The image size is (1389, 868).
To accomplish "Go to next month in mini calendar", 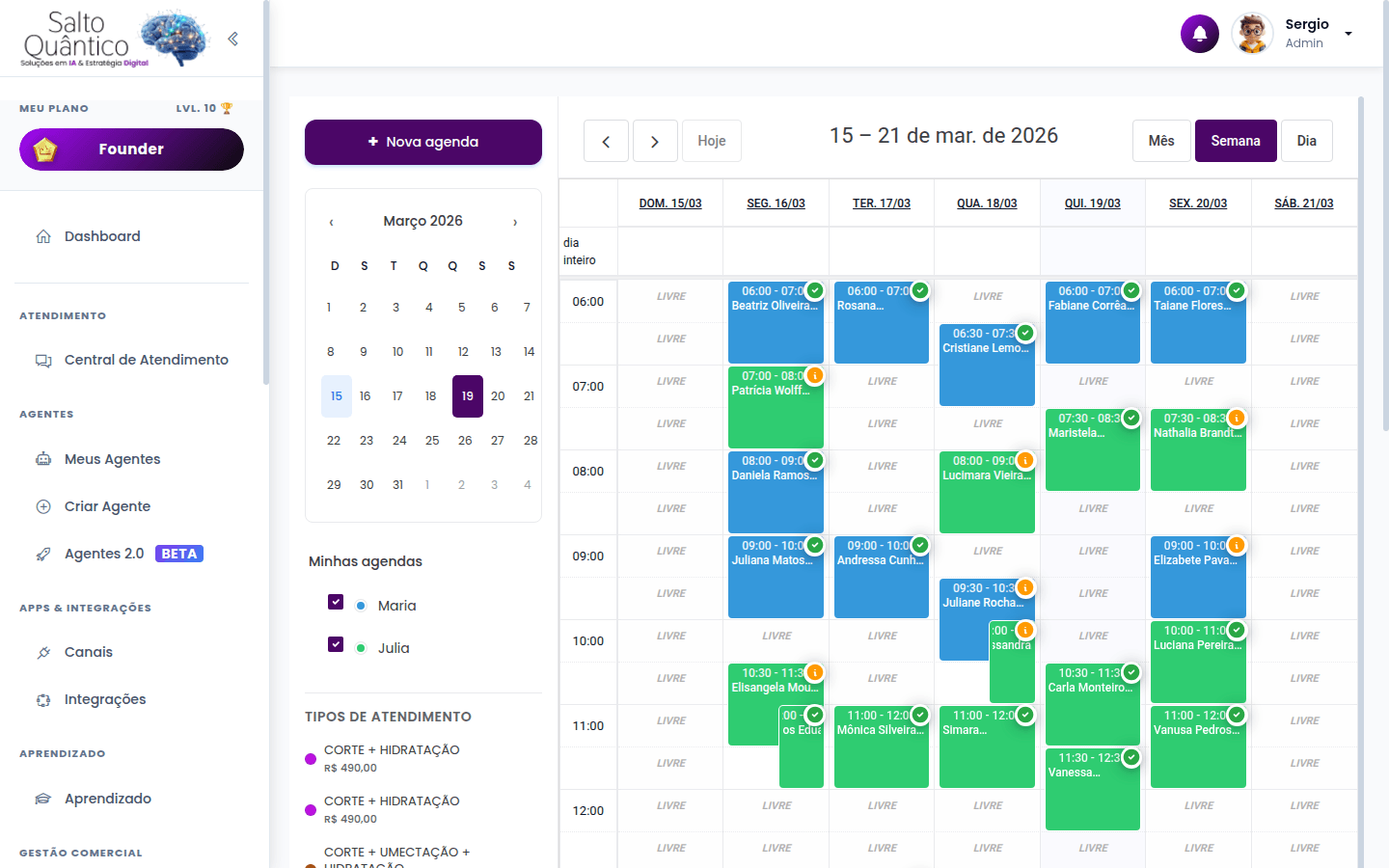I will coord(515,222).
